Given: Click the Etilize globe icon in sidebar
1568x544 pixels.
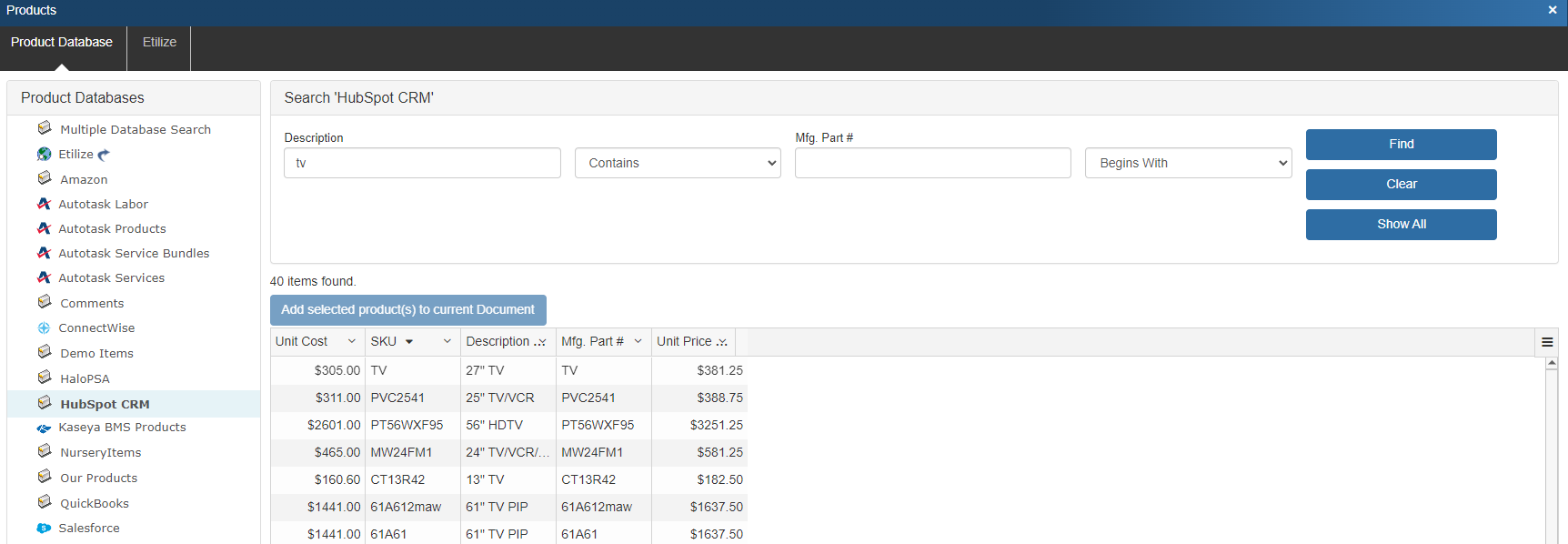Looking at the screenshot, I should click(45, 154).
